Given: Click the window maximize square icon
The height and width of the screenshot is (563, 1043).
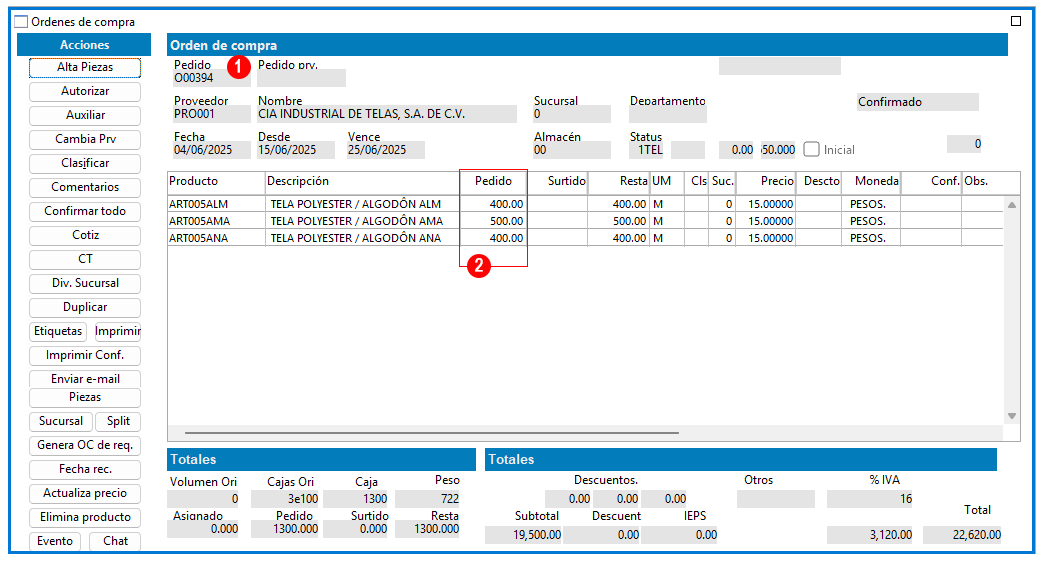Looking at the screenshot, I should click(1016, 21).
